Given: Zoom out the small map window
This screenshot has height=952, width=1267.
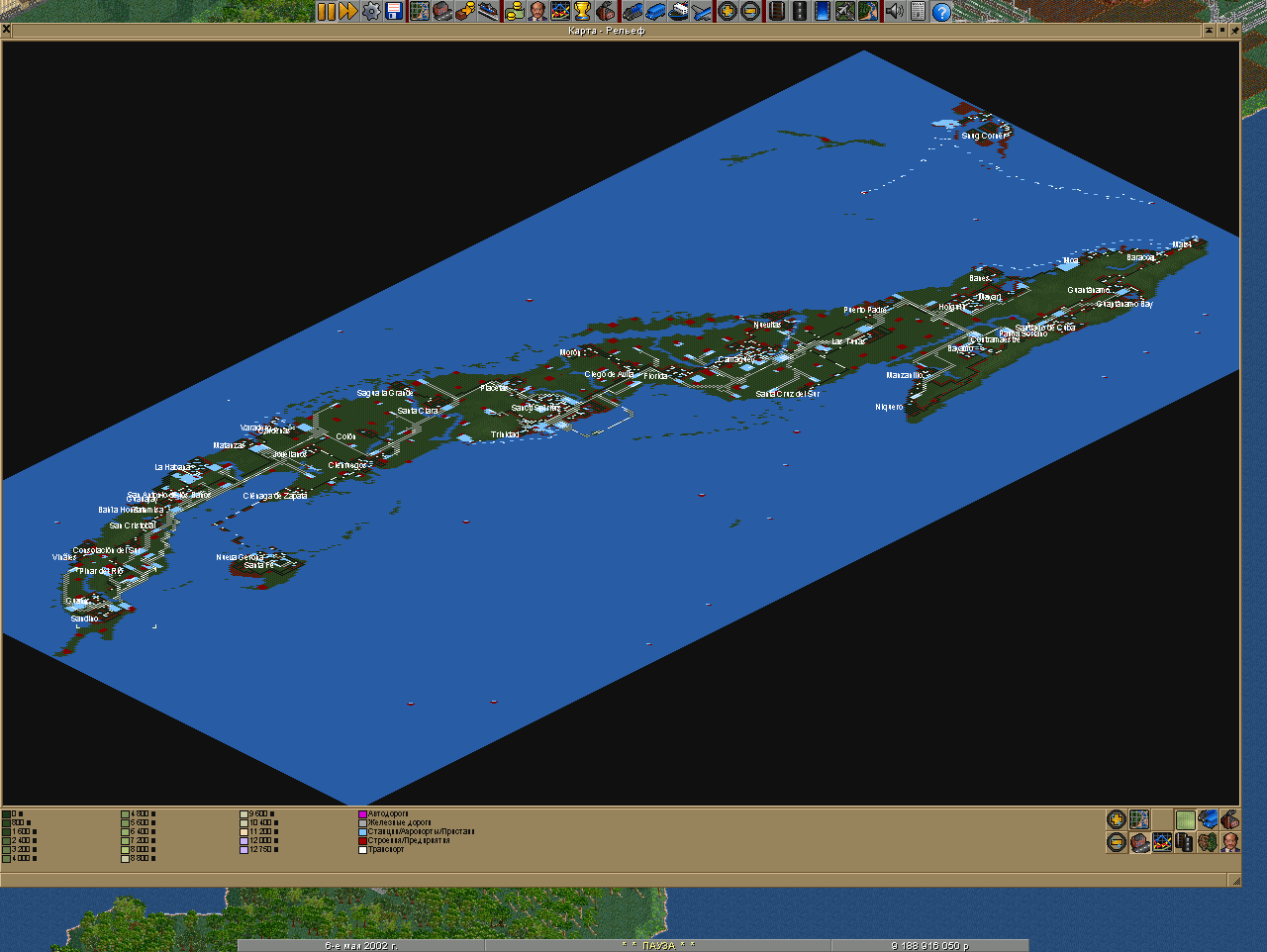Looking at the screenshot, I should [1117, 842].
